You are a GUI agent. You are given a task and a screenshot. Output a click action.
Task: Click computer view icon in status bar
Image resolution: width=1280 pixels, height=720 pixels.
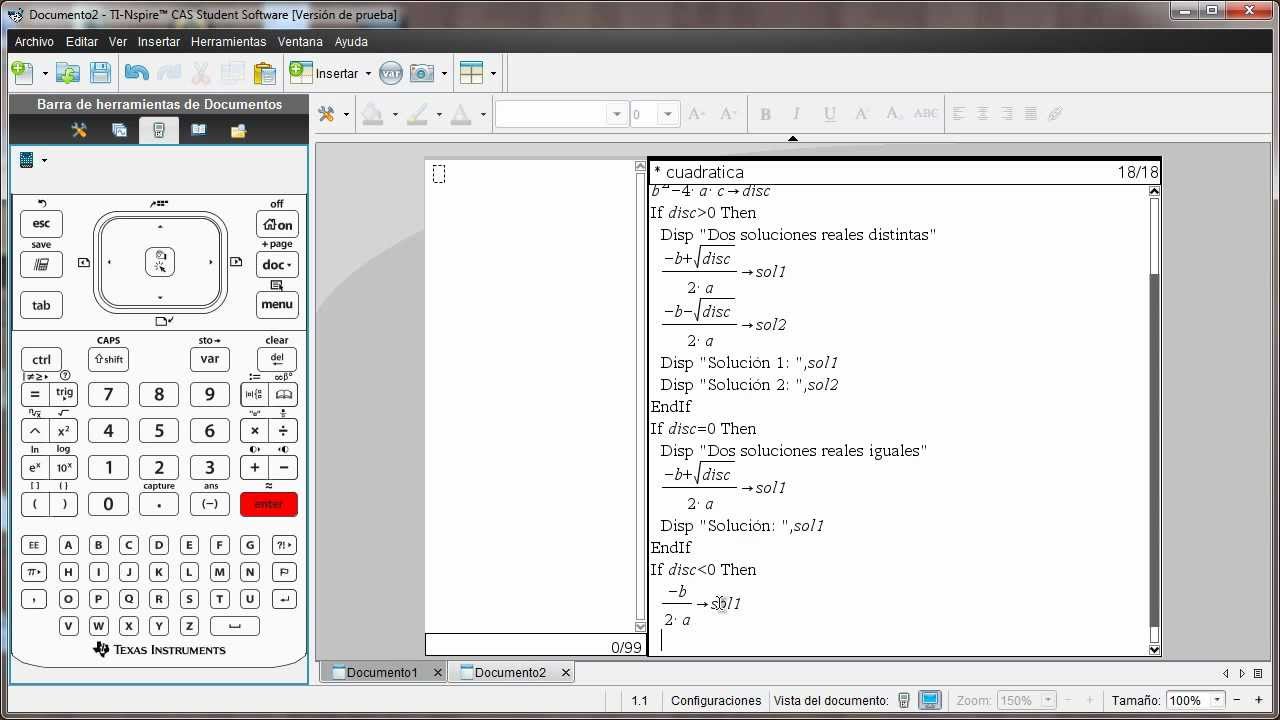pos(929,701)
